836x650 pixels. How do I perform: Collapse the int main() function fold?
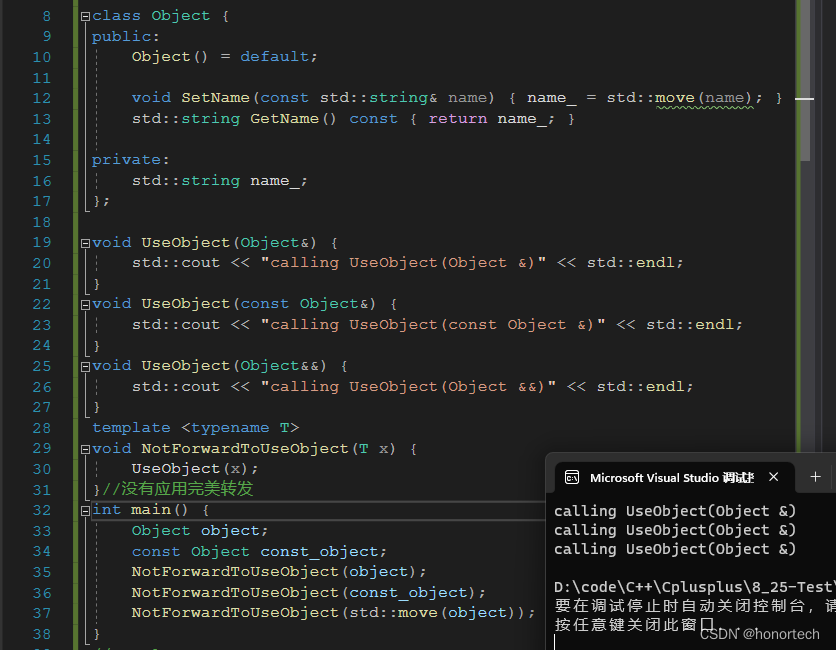[x=85, y=510]
